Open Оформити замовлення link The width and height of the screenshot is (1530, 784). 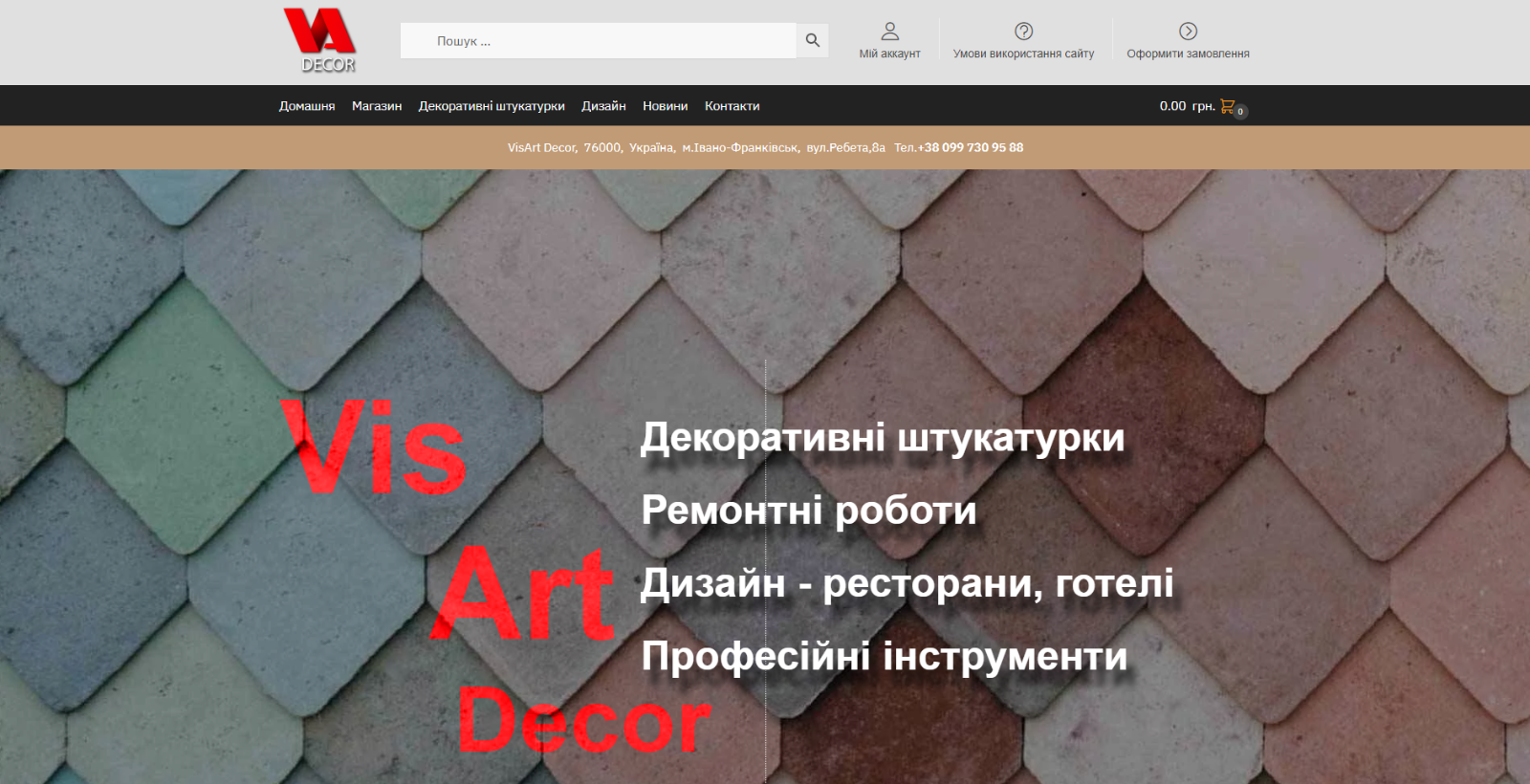pyautogui.click(x=1188, y=54)
